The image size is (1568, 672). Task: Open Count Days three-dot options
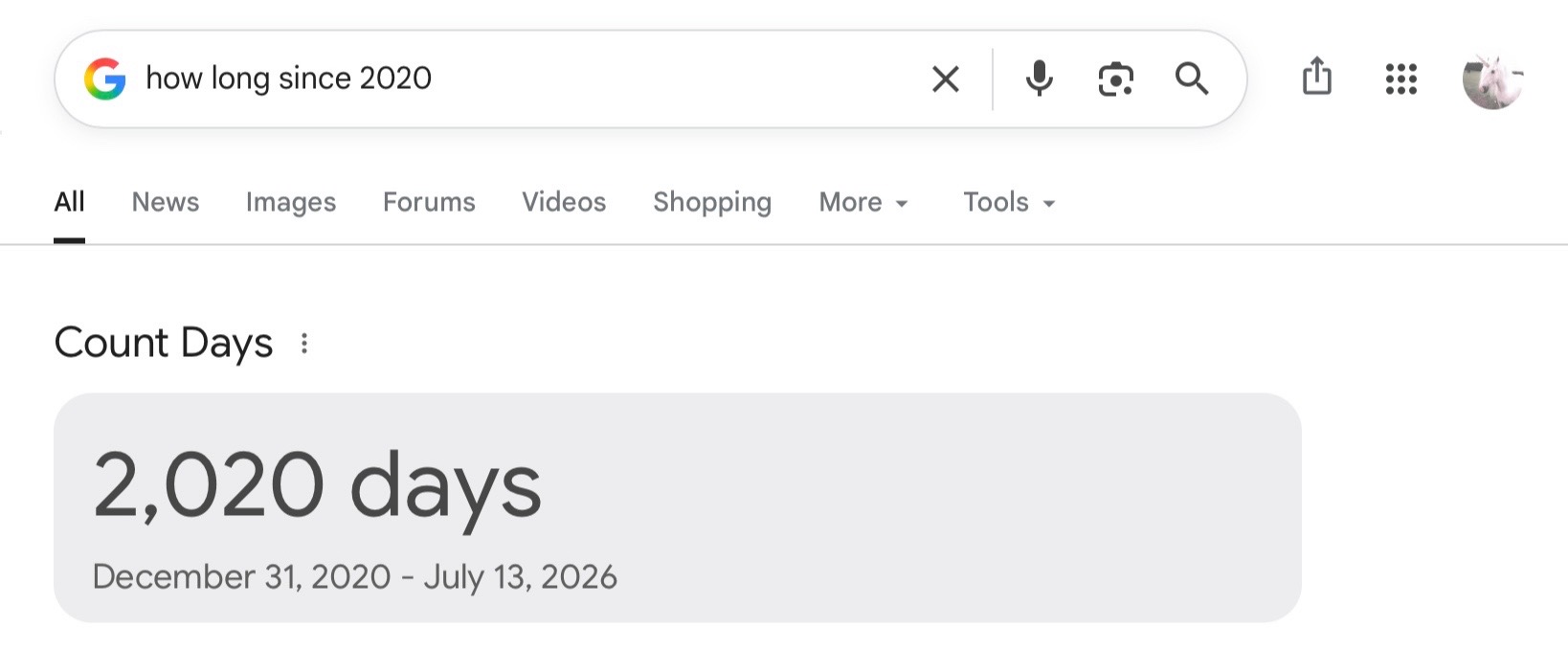(x=304, y=344)
